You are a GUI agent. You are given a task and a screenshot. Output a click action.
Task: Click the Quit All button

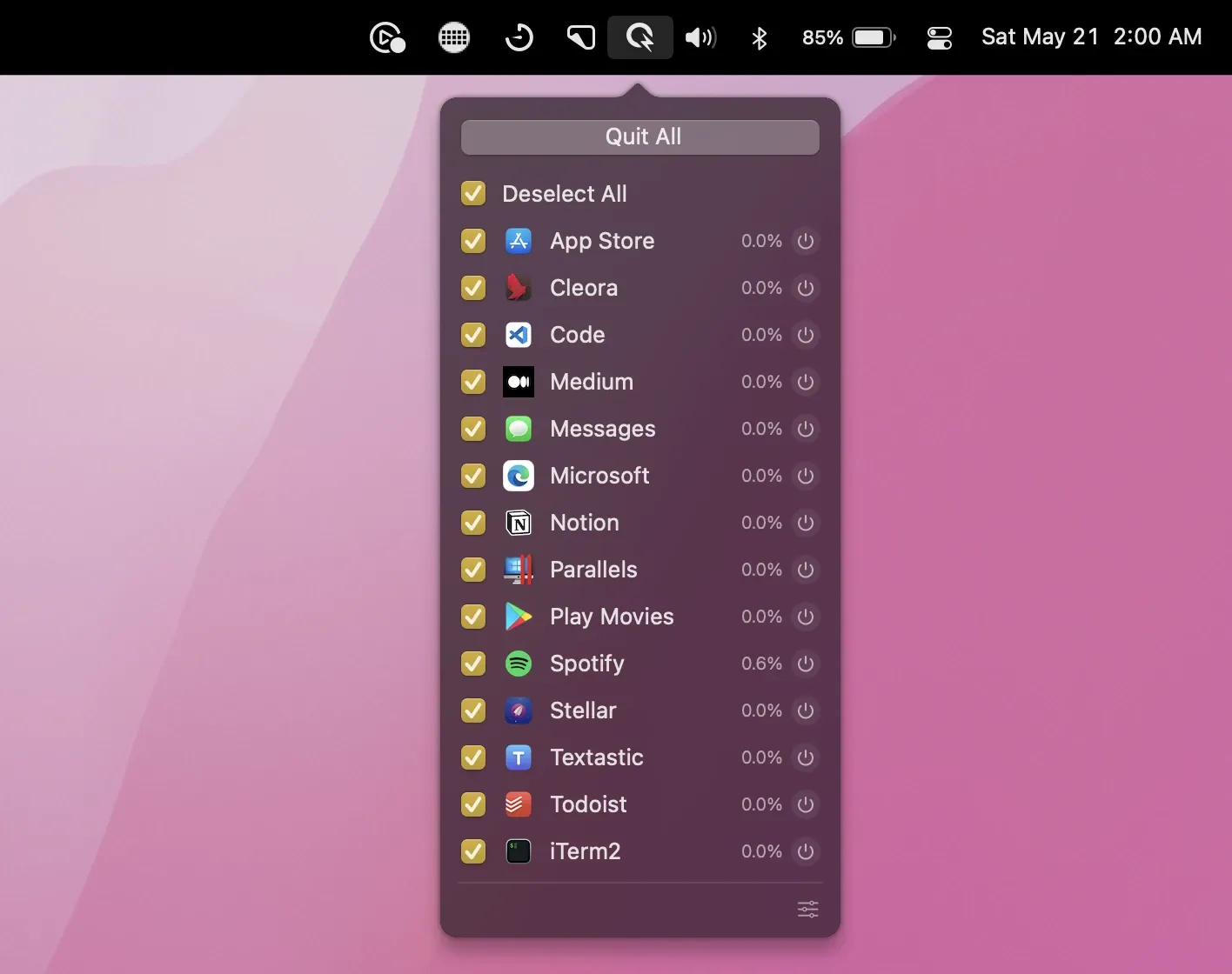[639, 137]
